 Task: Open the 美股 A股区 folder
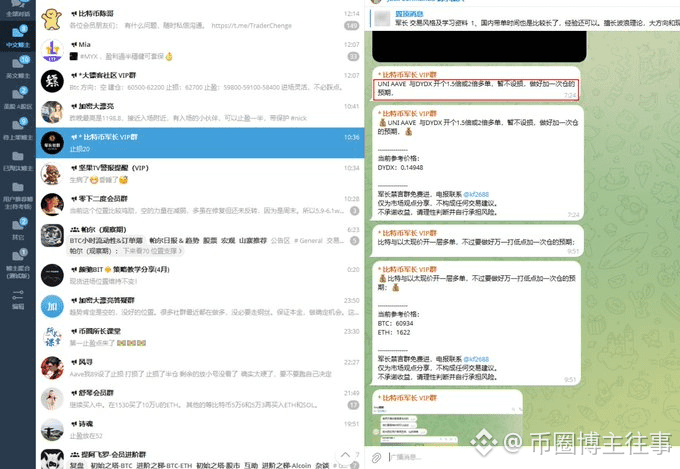point(18,97)
